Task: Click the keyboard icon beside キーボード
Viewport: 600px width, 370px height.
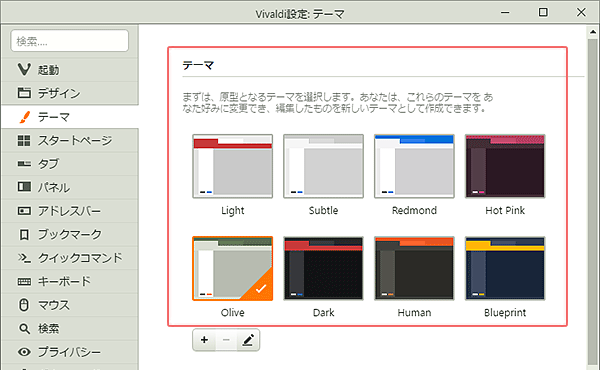Action: pyautogui.click(x=24, y=282)
